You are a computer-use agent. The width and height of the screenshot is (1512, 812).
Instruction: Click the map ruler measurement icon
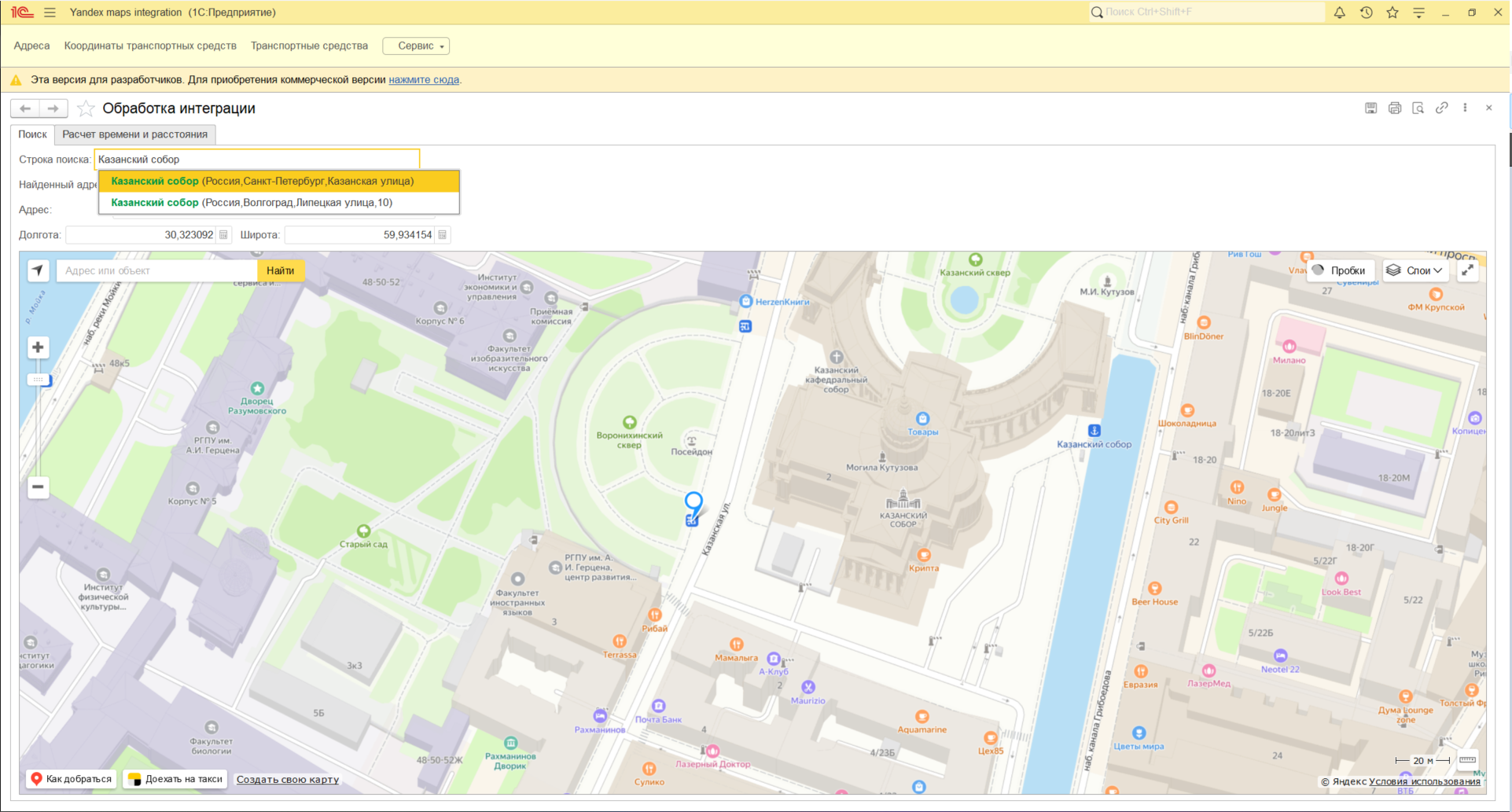(1467, 760)
